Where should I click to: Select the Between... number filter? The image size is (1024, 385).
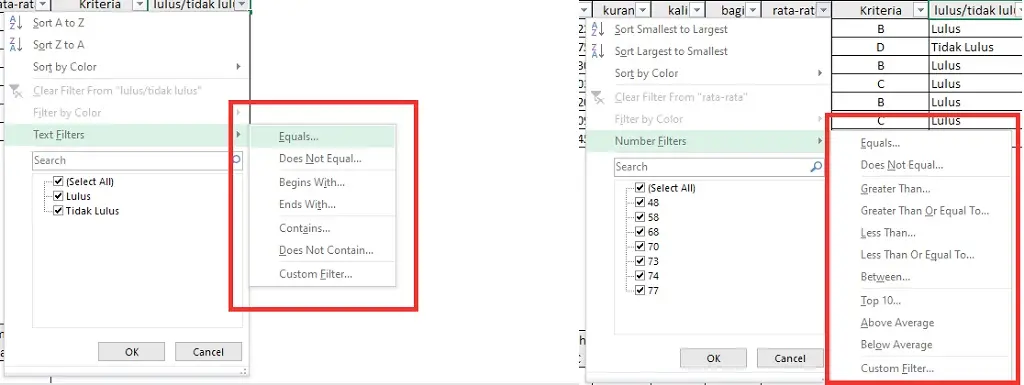tap(921, 277)
